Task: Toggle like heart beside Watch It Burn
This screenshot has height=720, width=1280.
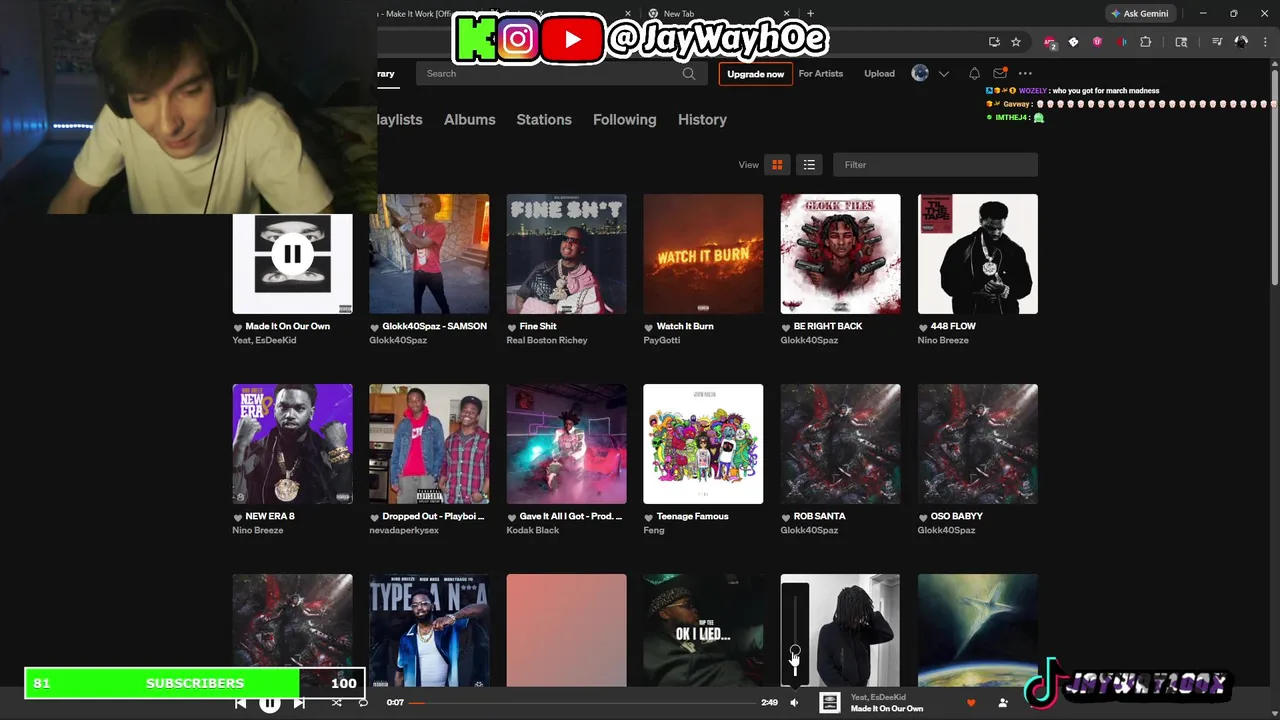Action: [x=649, y=327]
